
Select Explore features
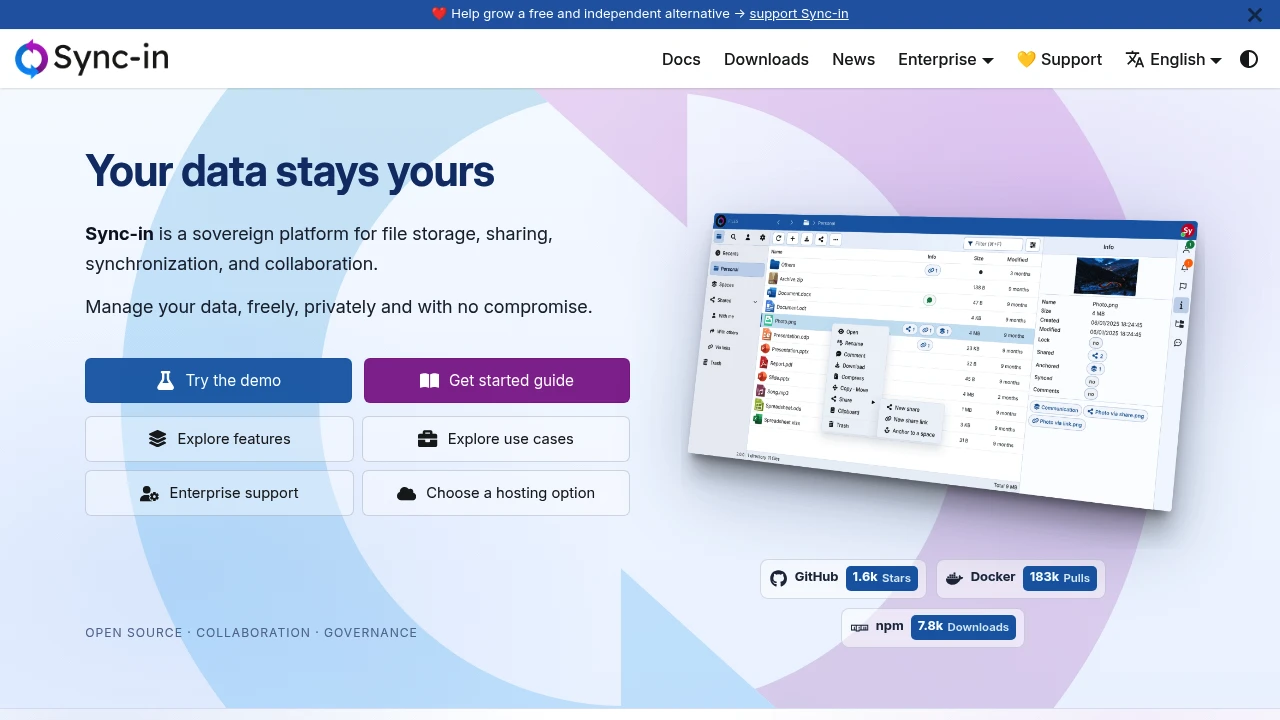219,439
